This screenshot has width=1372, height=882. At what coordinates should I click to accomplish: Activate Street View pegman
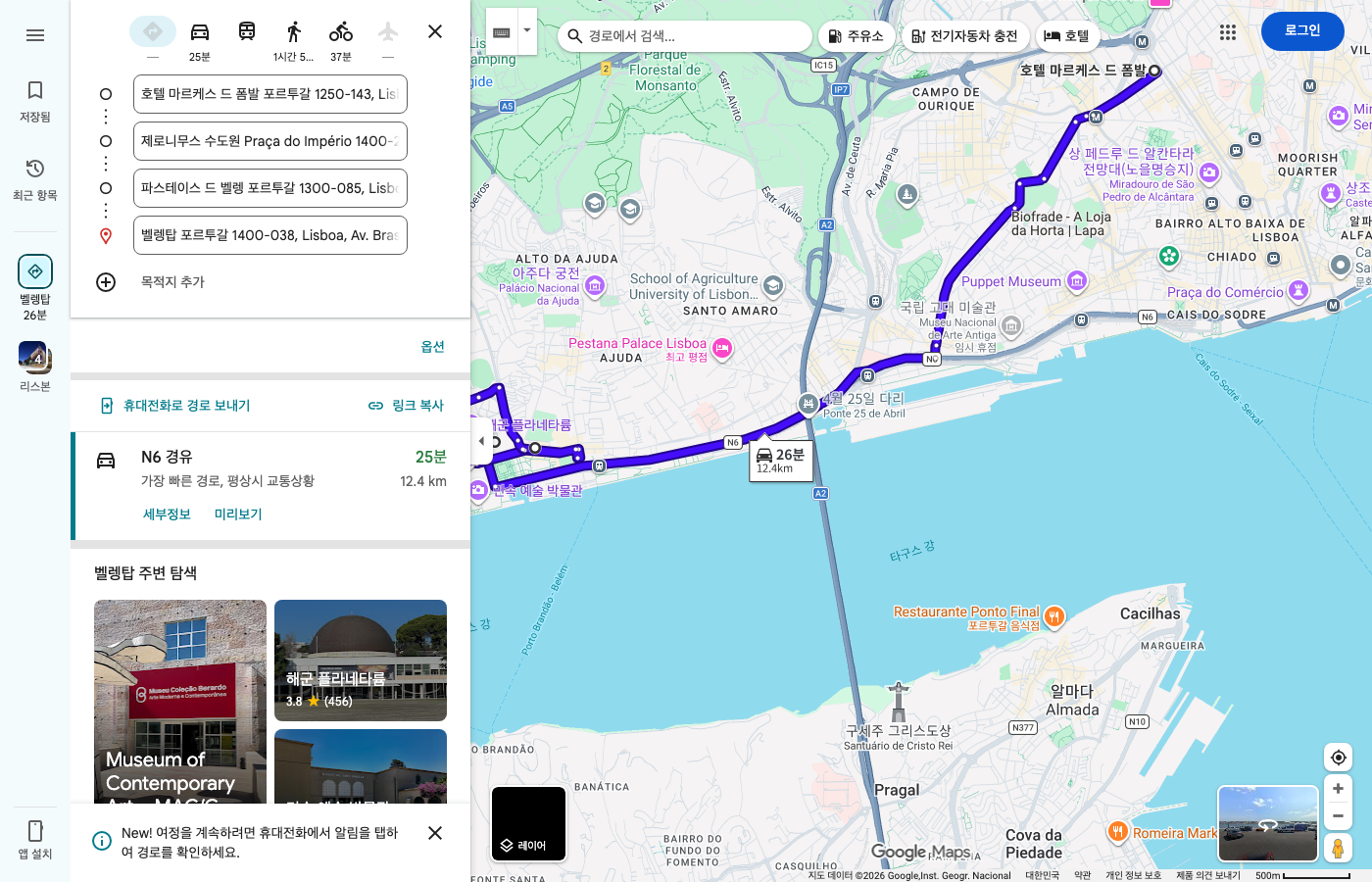point(1338,848)
